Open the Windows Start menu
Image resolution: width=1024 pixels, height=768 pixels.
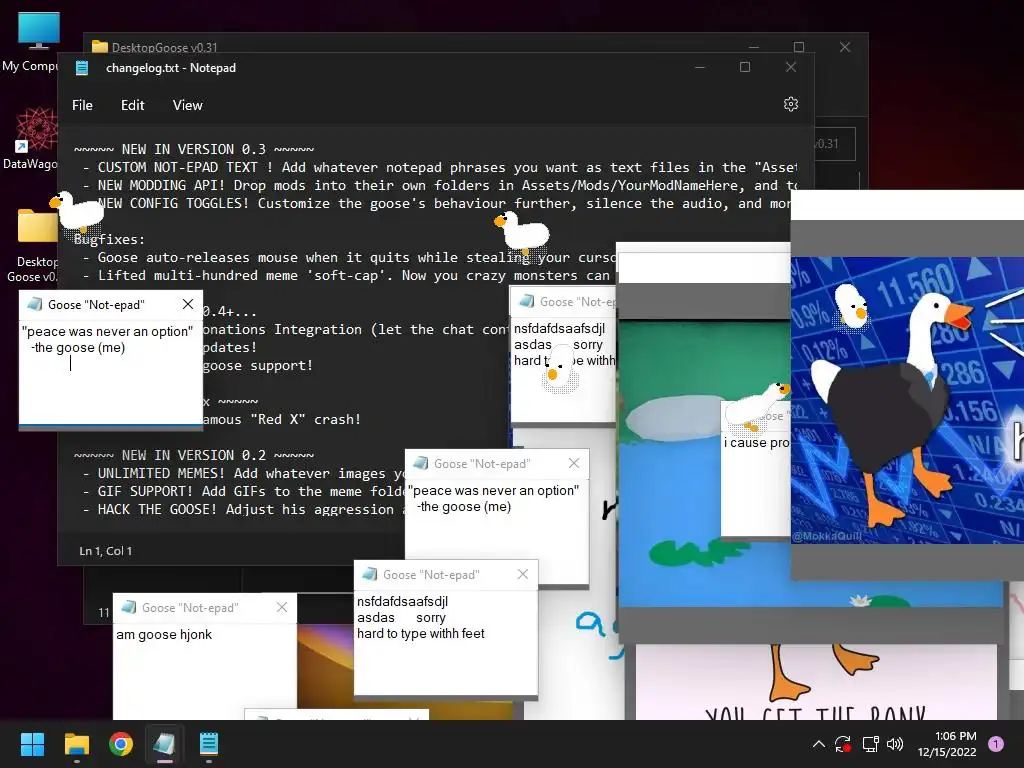pyautogui.click(x=32, y=744)
